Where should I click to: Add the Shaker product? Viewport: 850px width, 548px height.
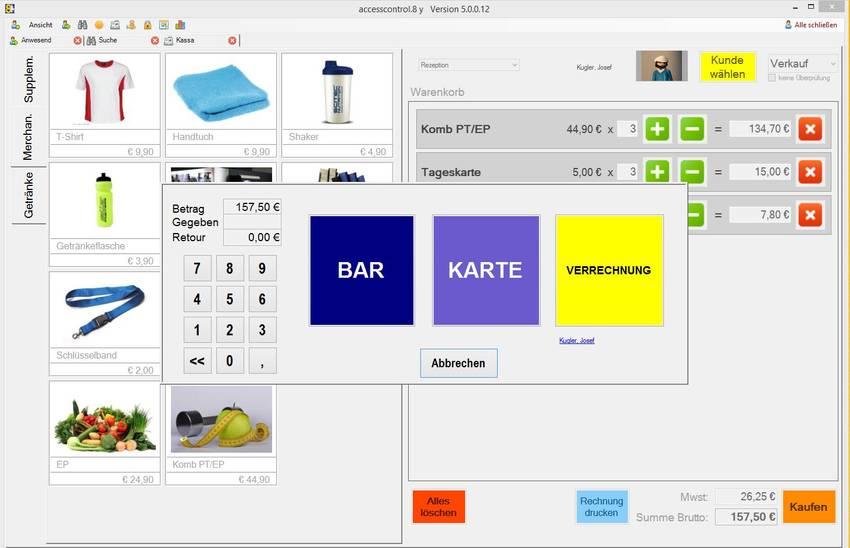[x=337, y=105]
